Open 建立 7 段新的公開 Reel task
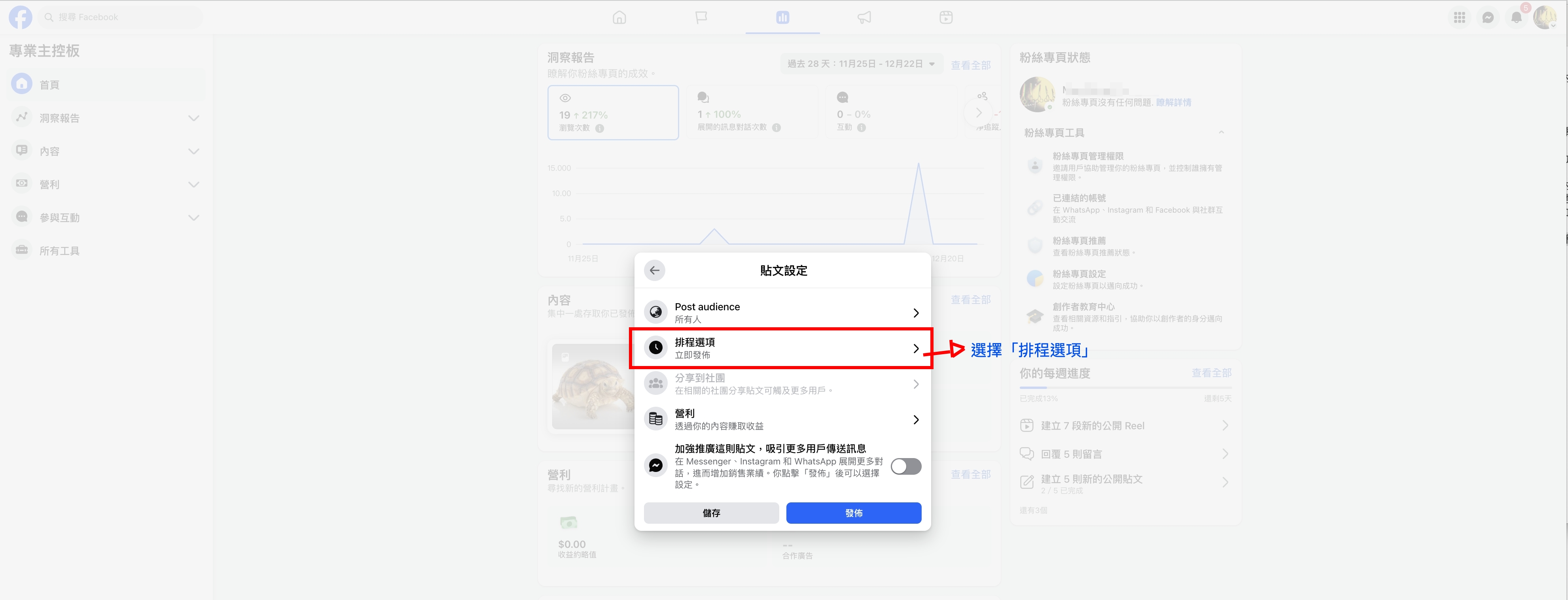 pyautogui.click(x=1125, y=426)
